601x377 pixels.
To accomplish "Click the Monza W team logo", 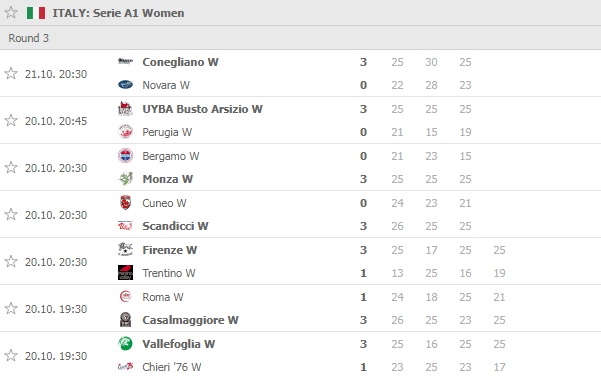I will coord(125,179).
